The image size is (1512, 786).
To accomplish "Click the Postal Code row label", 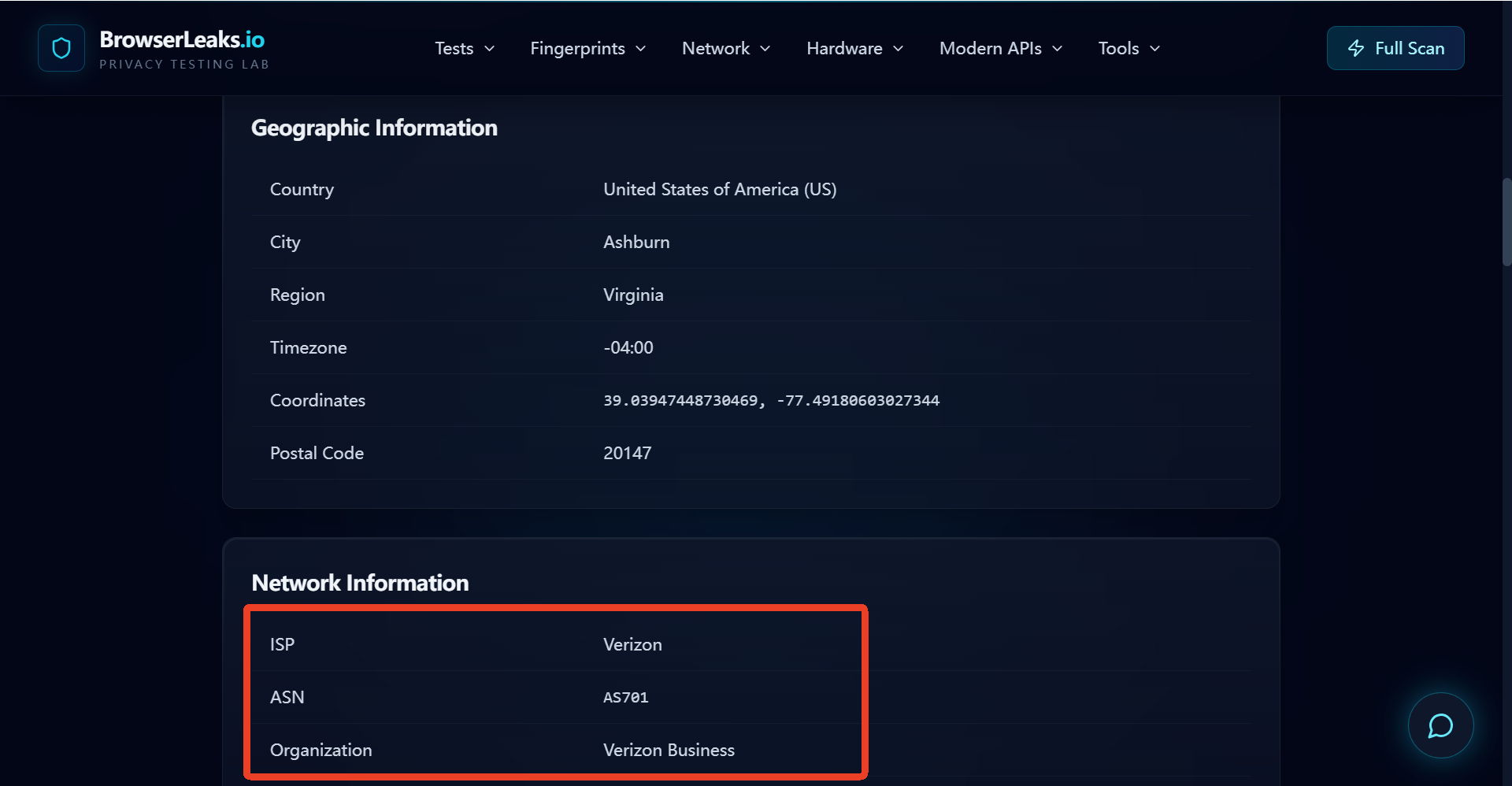I will pyautogui.click(x=317, y=453).
